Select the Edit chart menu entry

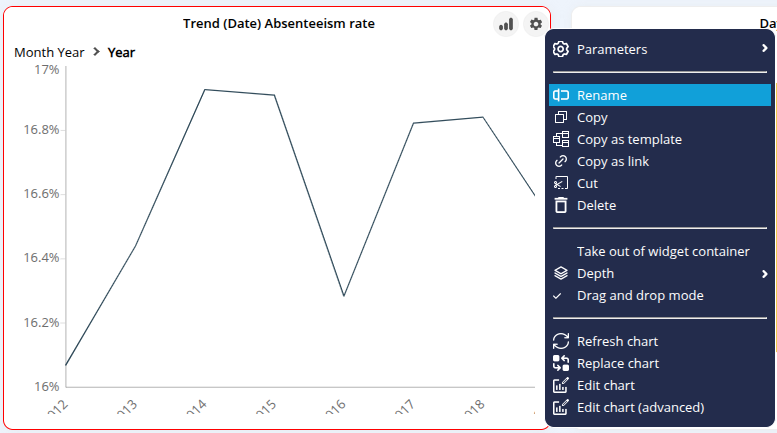[x=605, y=385]
